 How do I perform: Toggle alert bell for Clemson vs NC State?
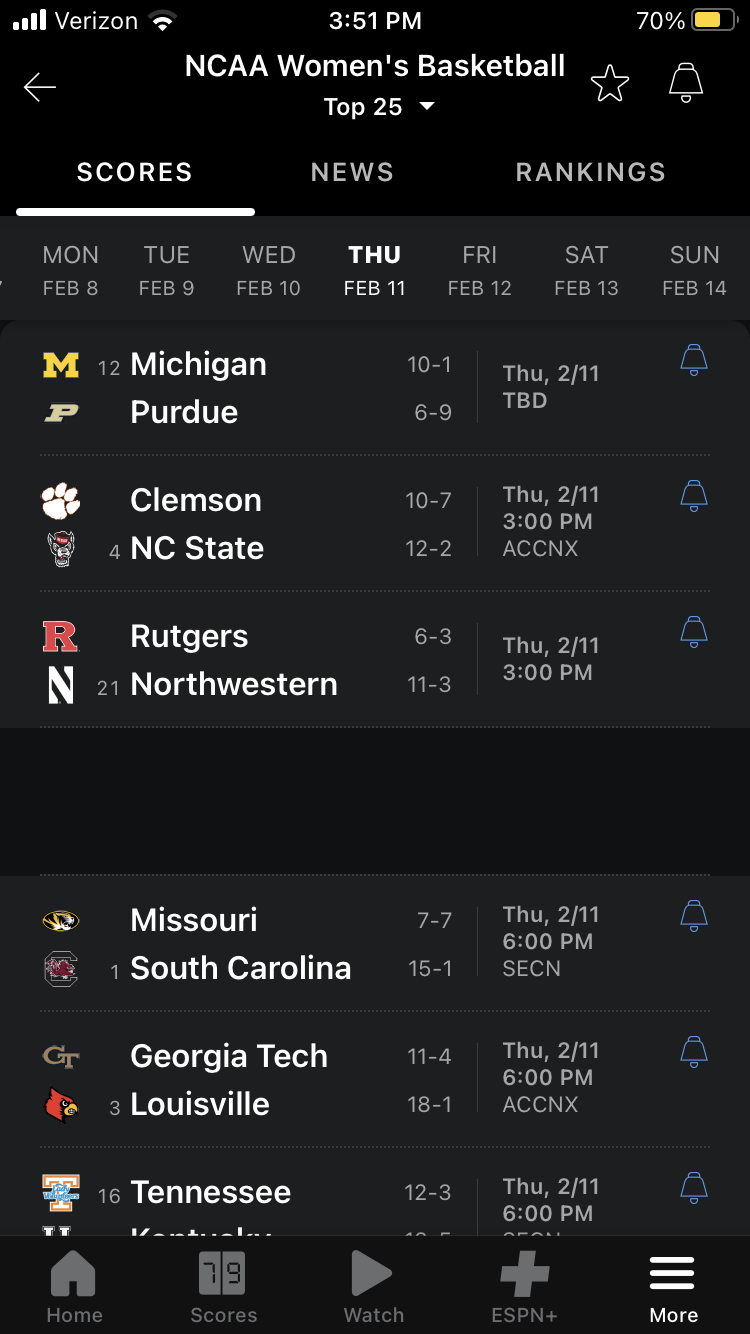694,495
